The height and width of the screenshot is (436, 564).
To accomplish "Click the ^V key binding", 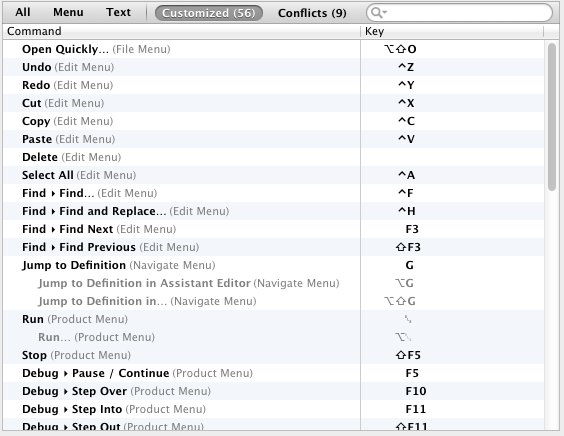I will pyautogui.click(x=406, y=139).
